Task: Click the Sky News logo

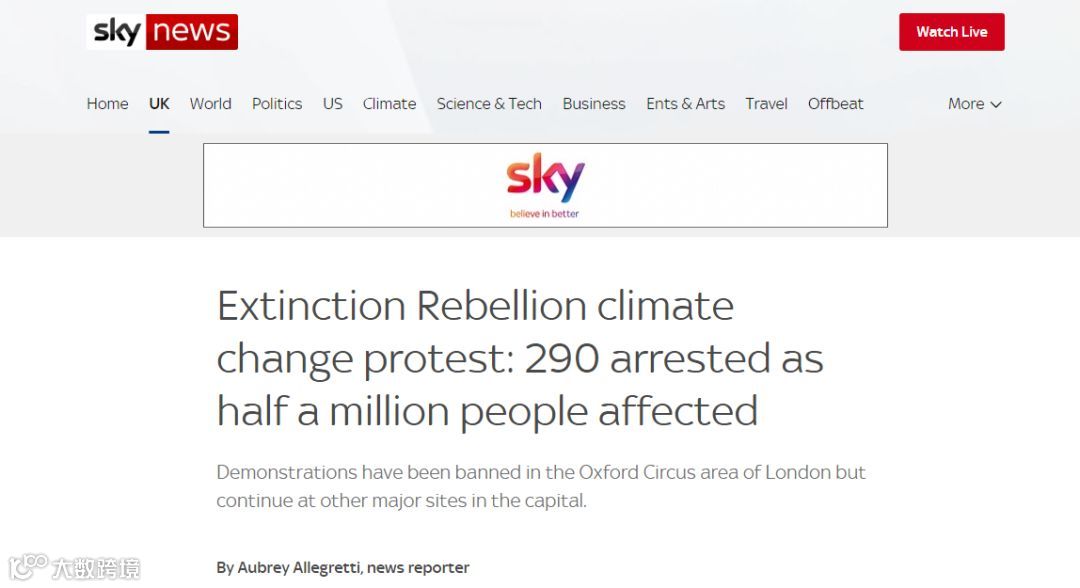Action: [x=162, y=32]
